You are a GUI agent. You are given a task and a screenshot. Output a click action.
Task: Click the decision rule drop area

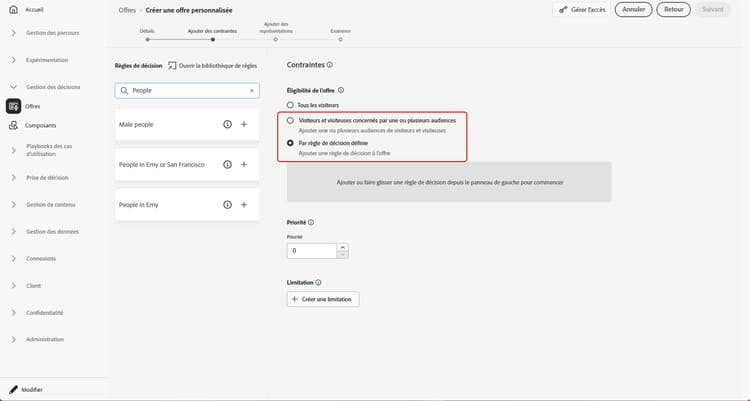[x=449, y=182]
